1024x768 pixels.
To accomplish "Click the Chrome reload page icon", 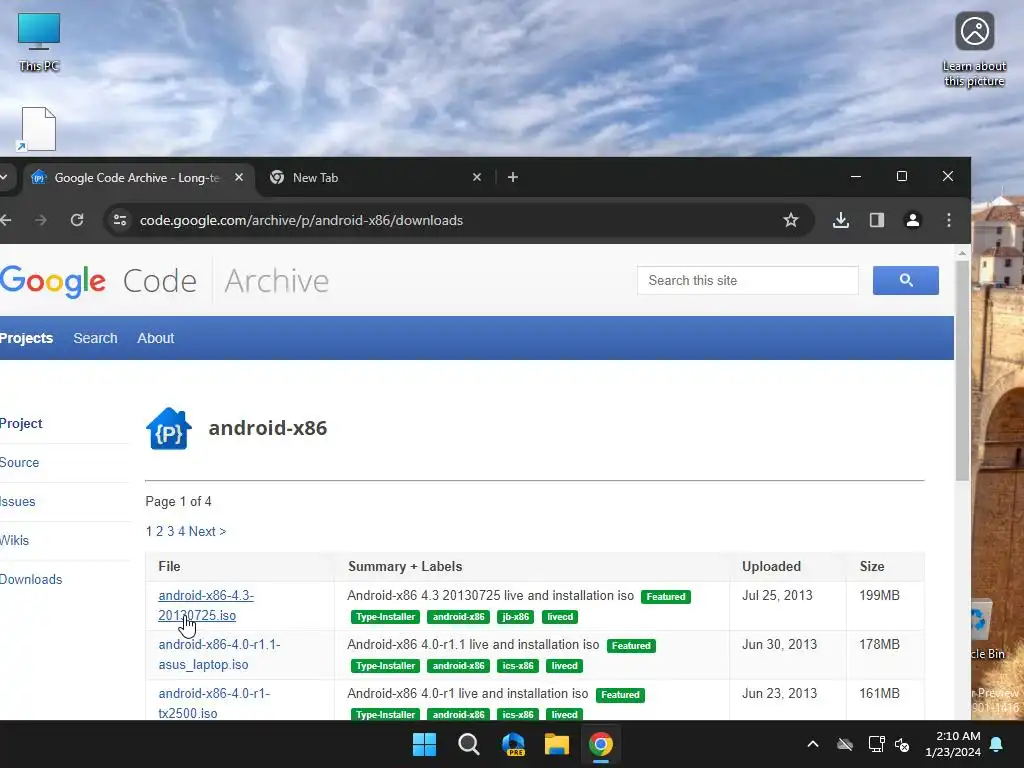I will [77, 220].
